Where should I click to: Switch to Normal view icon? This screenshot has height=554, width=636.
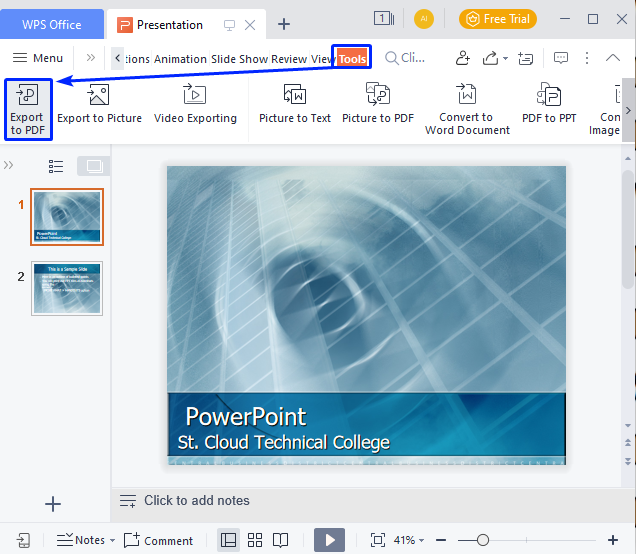(x=228, y=540)
